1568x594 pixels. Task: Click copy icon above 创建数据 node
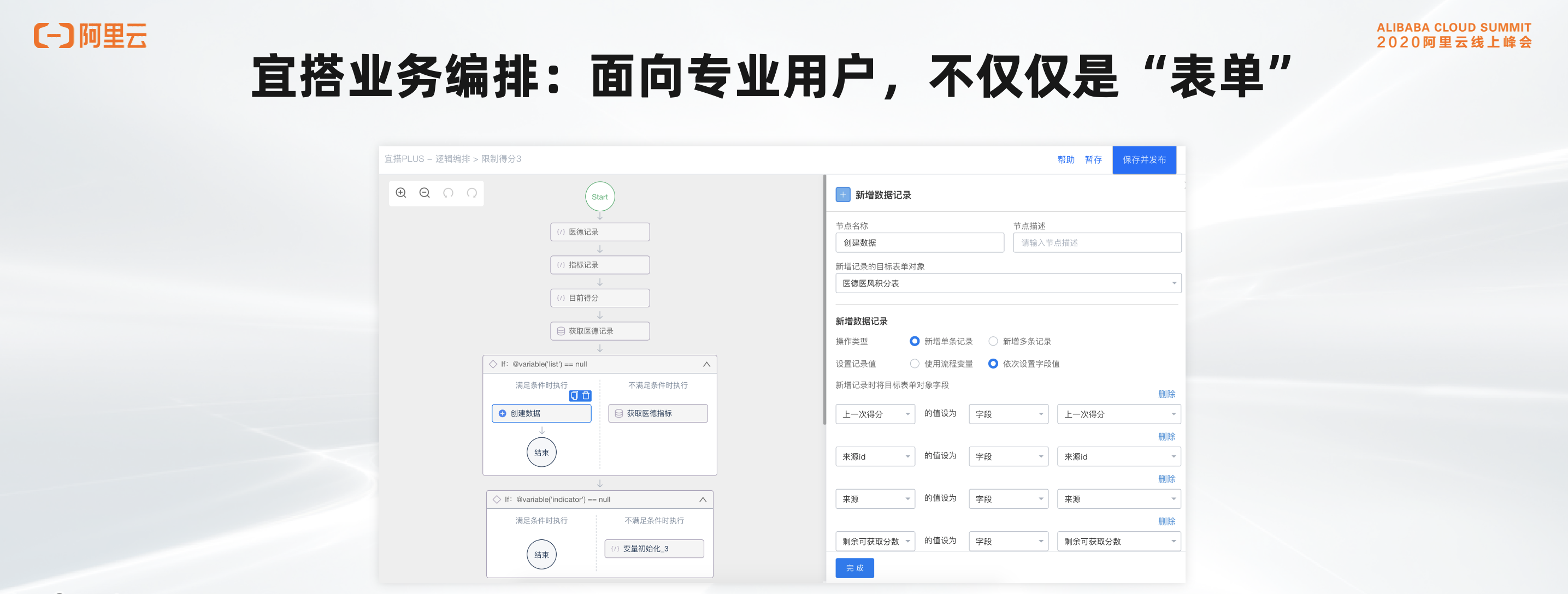(x=574, y=396)
